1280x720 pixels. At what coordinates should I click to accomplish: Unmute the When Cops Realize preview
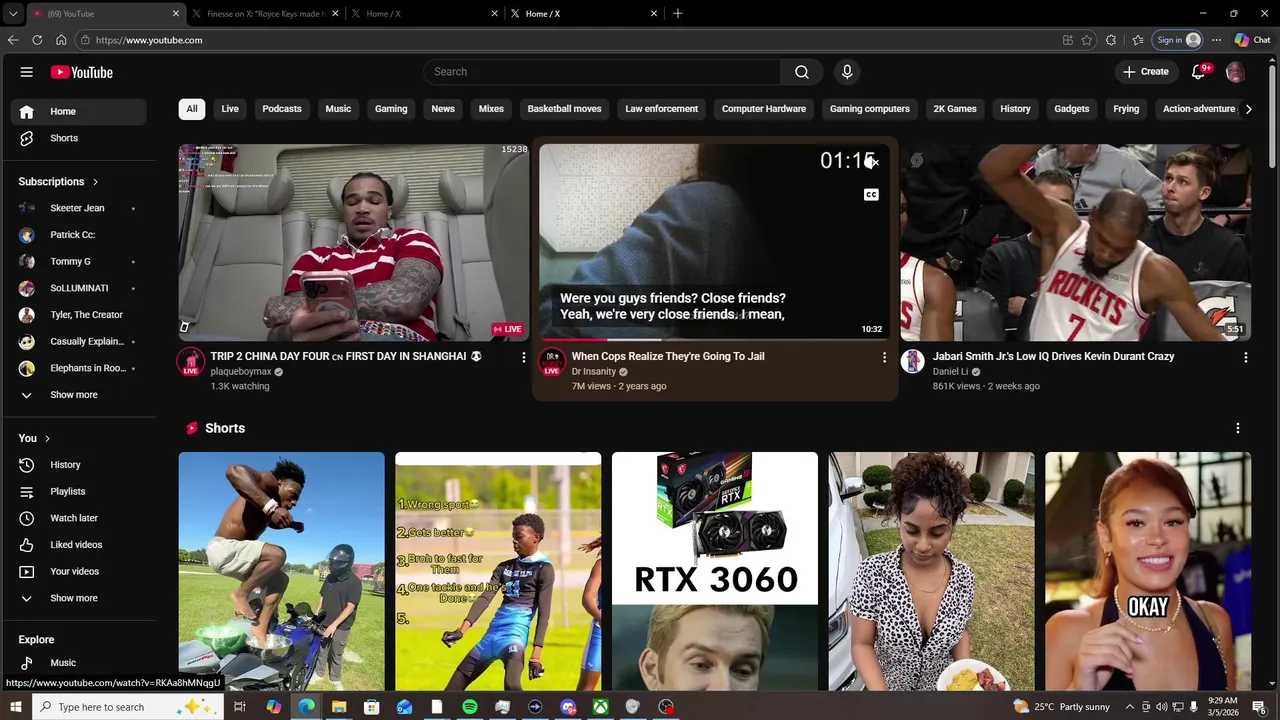(x=871, y=162)
